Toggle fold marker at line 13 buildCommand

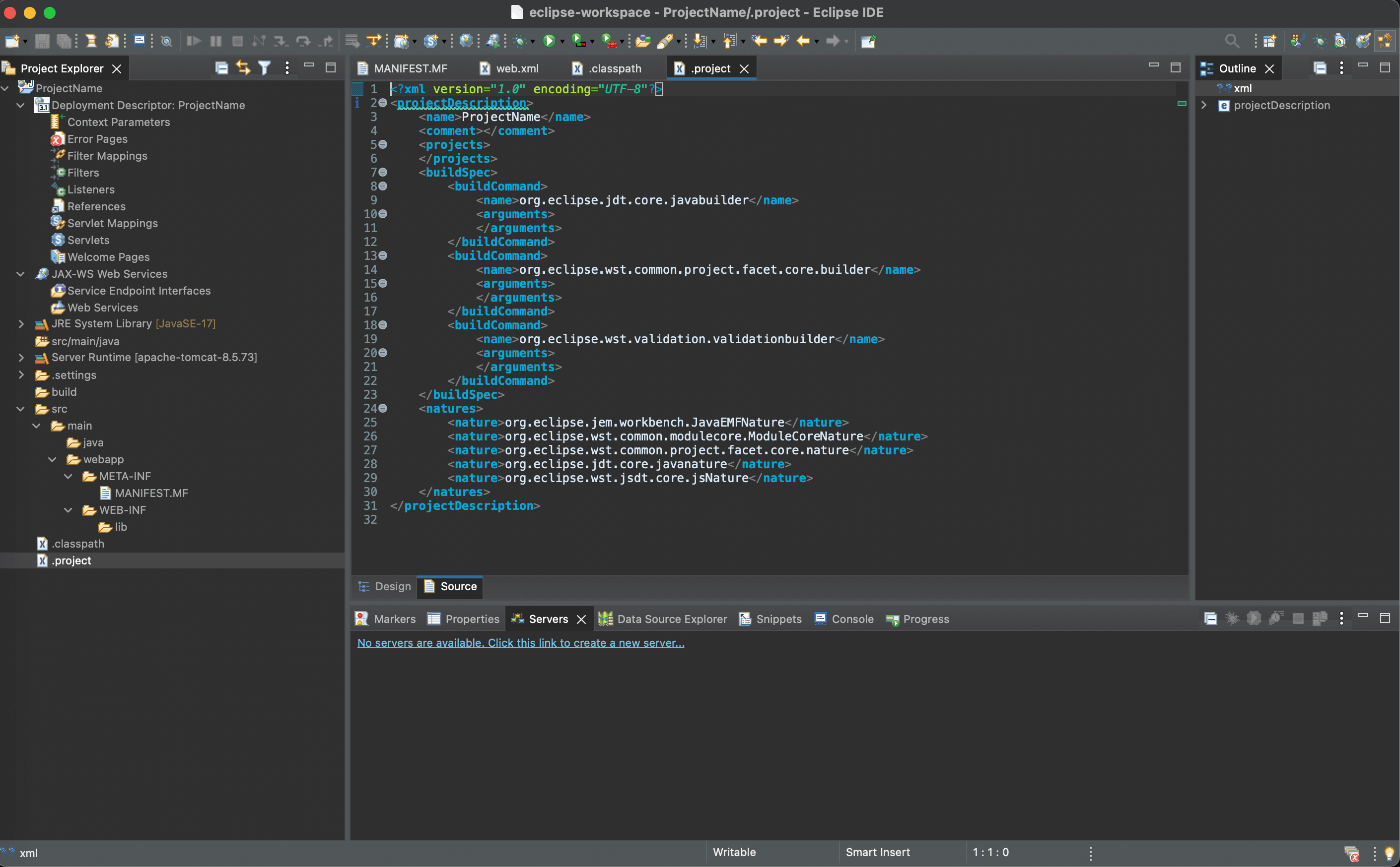coord(383,256)
